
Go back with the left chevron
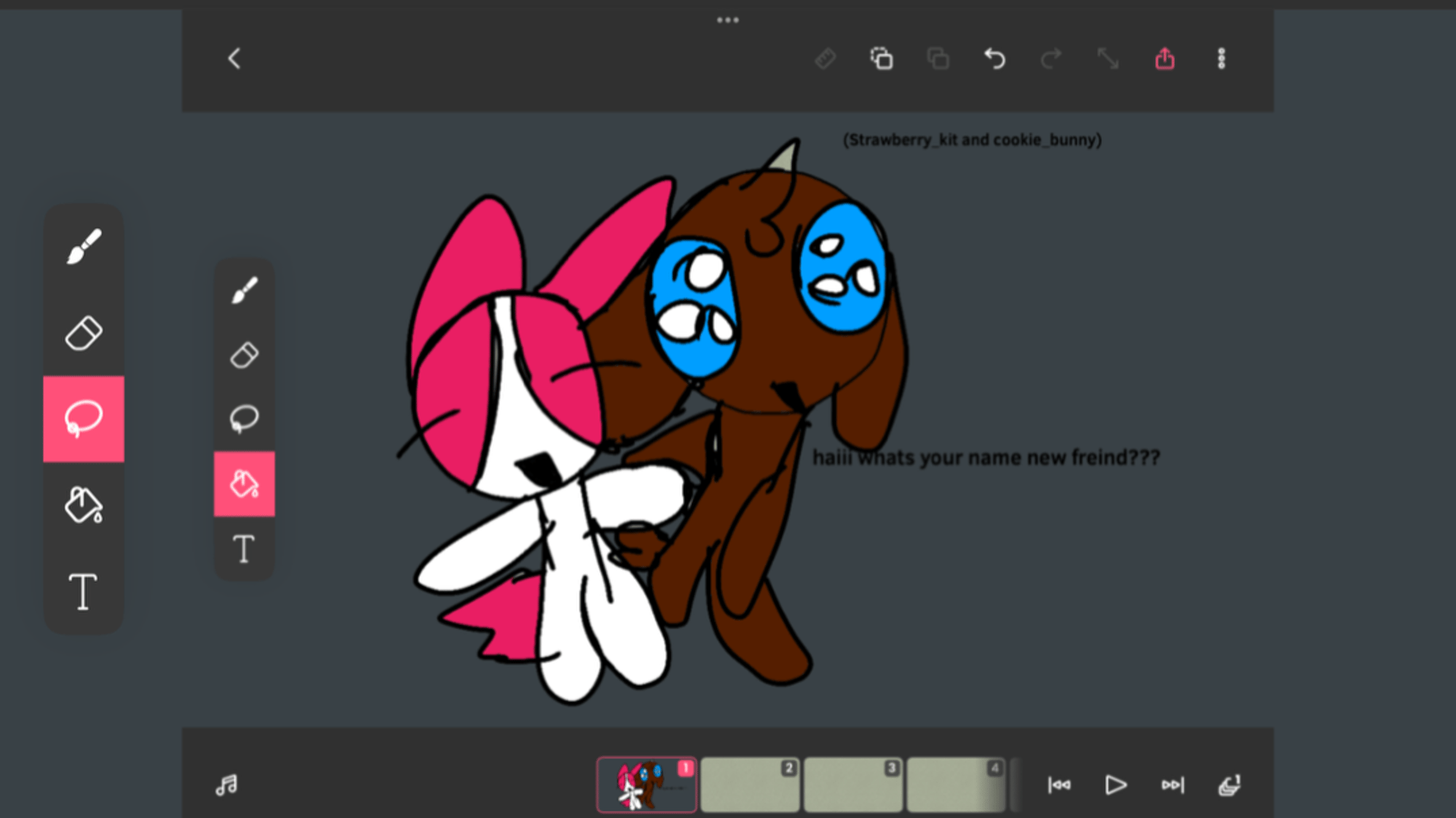tap(234, 59)
